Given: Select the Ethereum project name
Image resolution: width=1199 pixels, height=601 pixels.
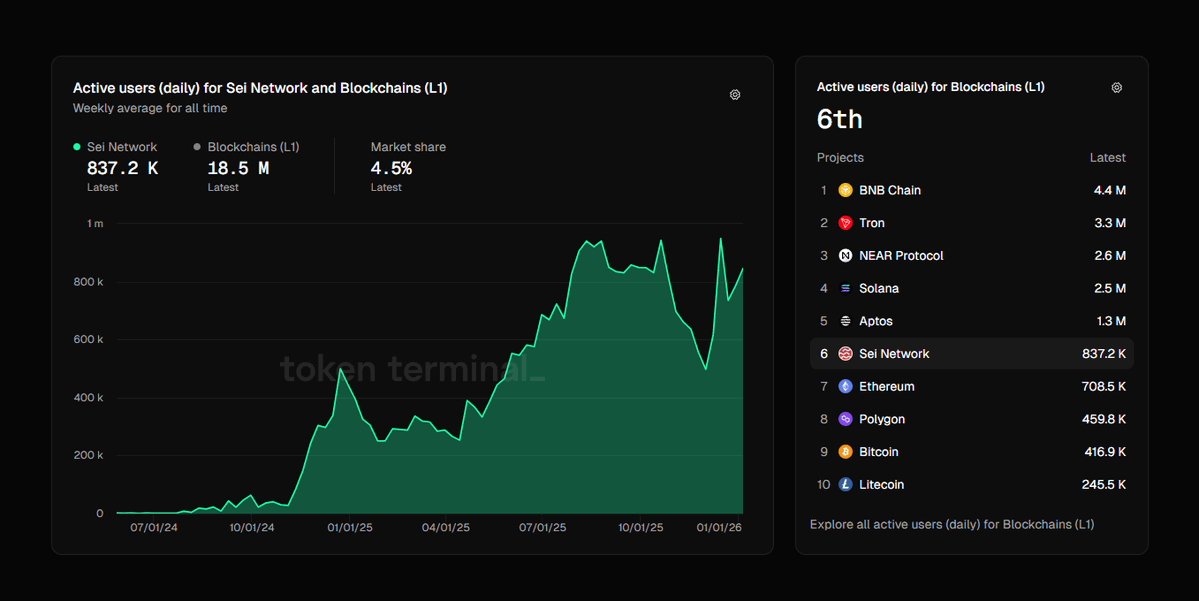Looking at the screenshot, I should pyautogui.click(x=886, y=387).
